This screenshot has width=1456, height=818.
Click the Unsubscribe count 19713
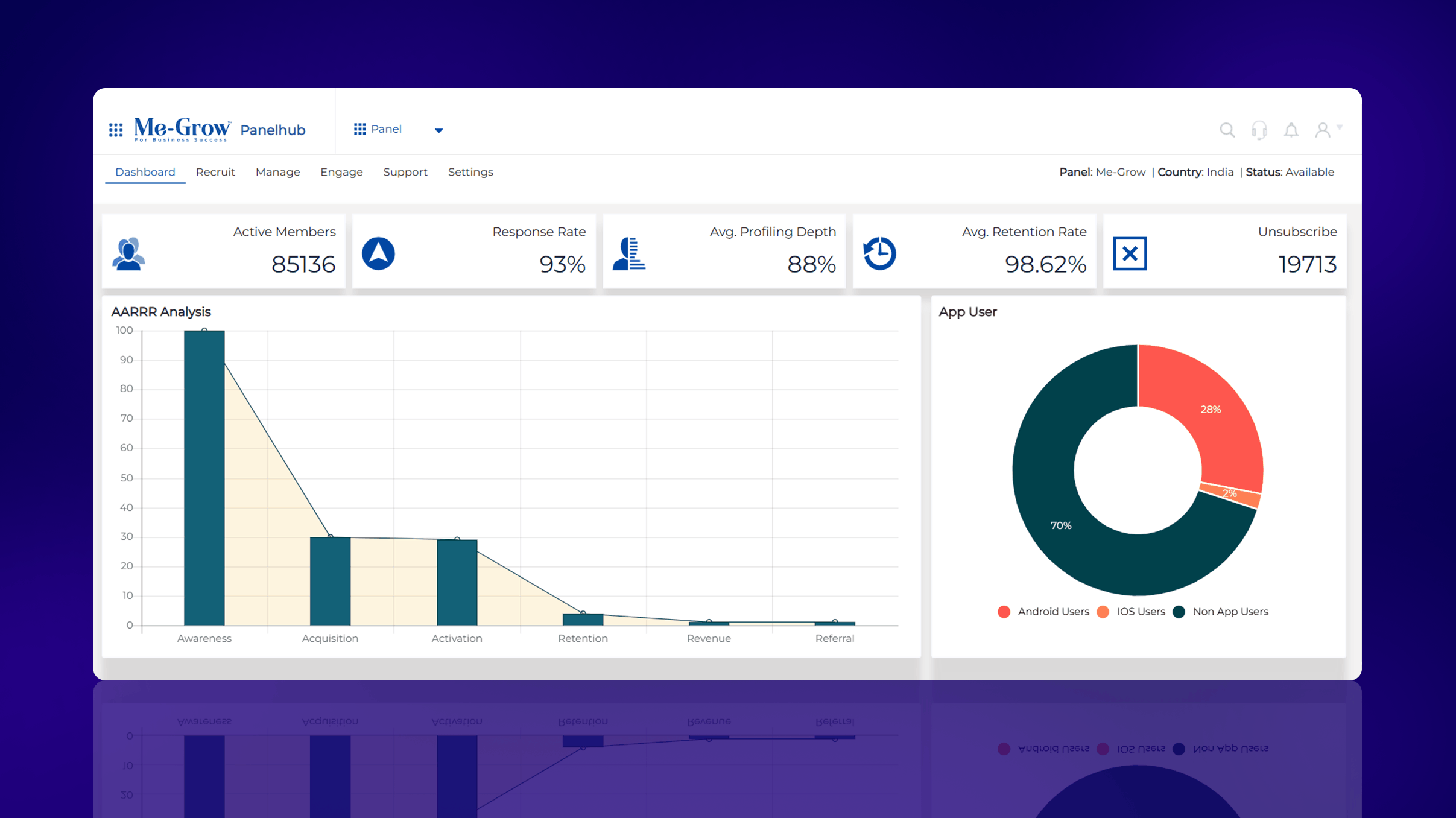pyautogui.click(x=1307, y=264)
